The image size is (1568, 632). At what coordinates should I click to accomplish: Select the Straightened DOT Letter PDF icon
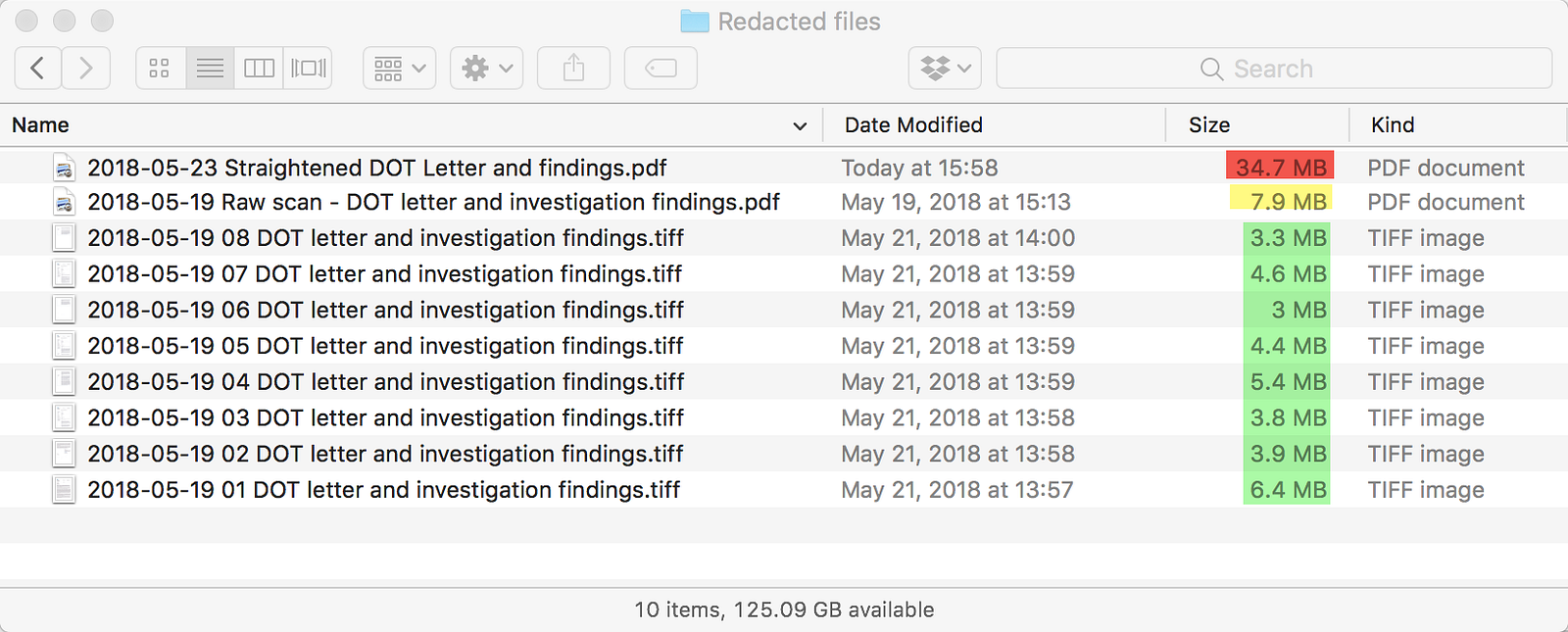tap(64, 168)
